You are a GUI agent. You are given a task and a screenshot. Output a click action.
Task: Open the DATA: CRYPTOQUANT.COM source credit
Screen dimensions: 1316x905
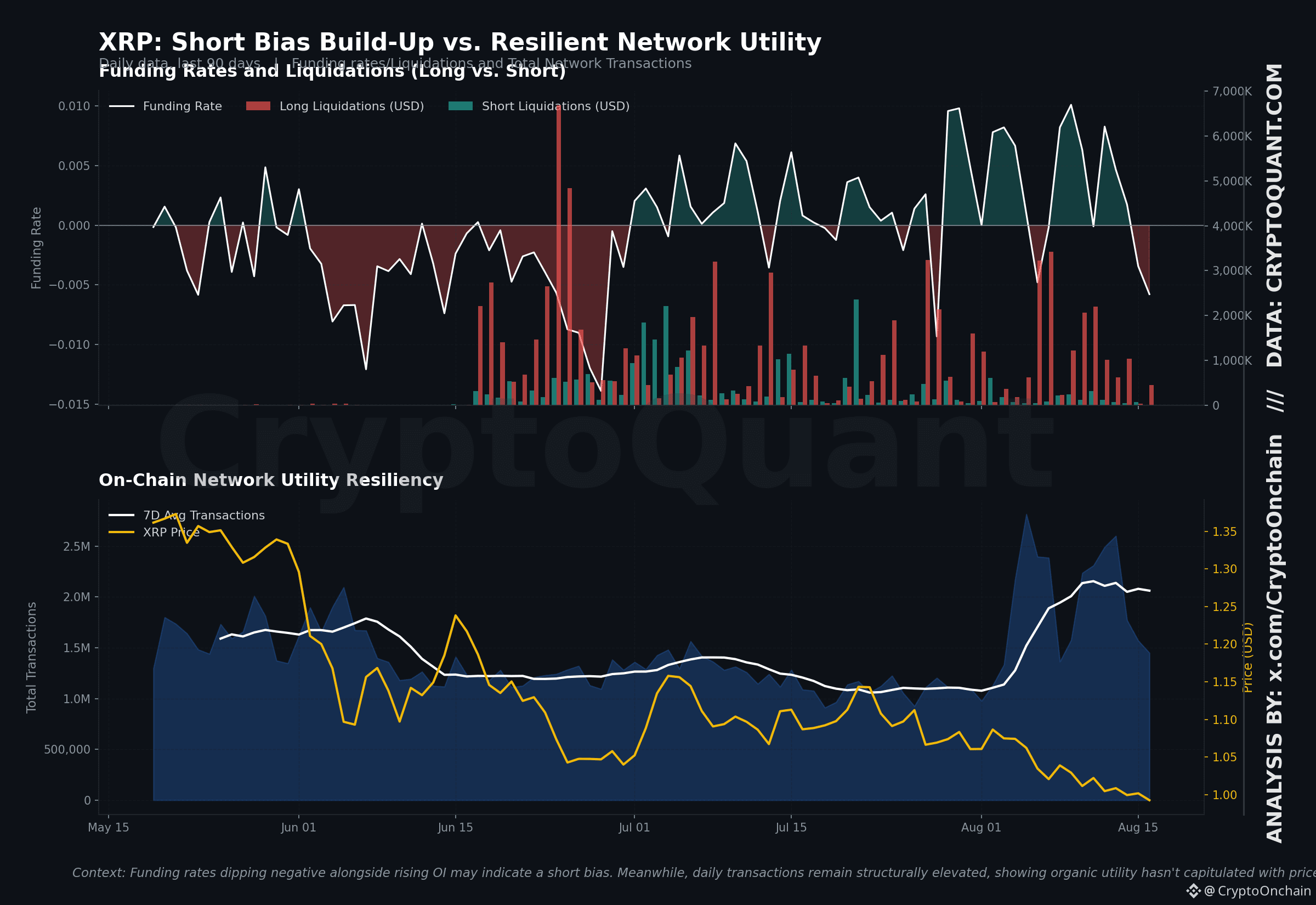coord(1275,215)
